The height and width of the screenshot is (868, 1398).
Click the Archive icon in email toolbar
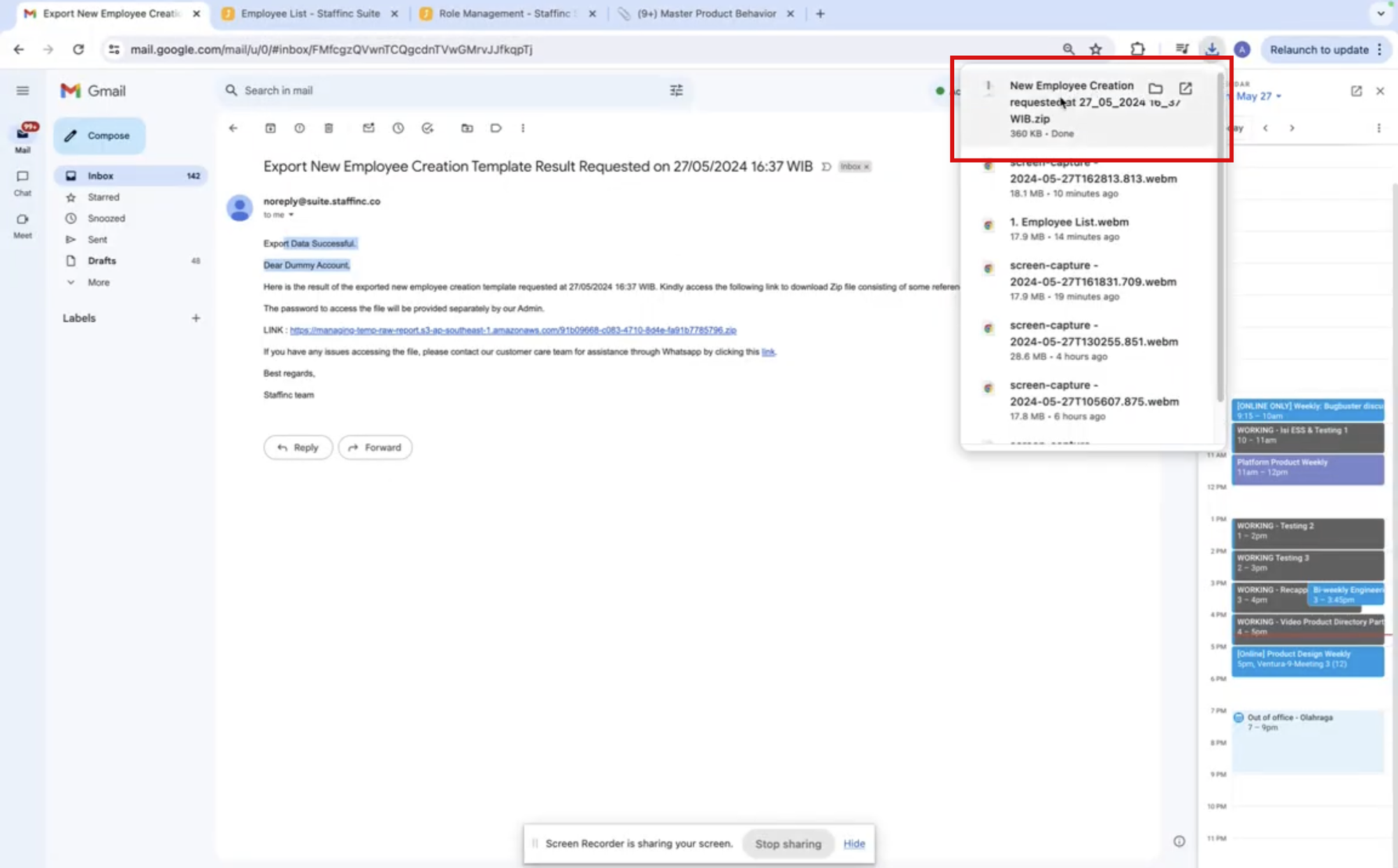[271, 128]
